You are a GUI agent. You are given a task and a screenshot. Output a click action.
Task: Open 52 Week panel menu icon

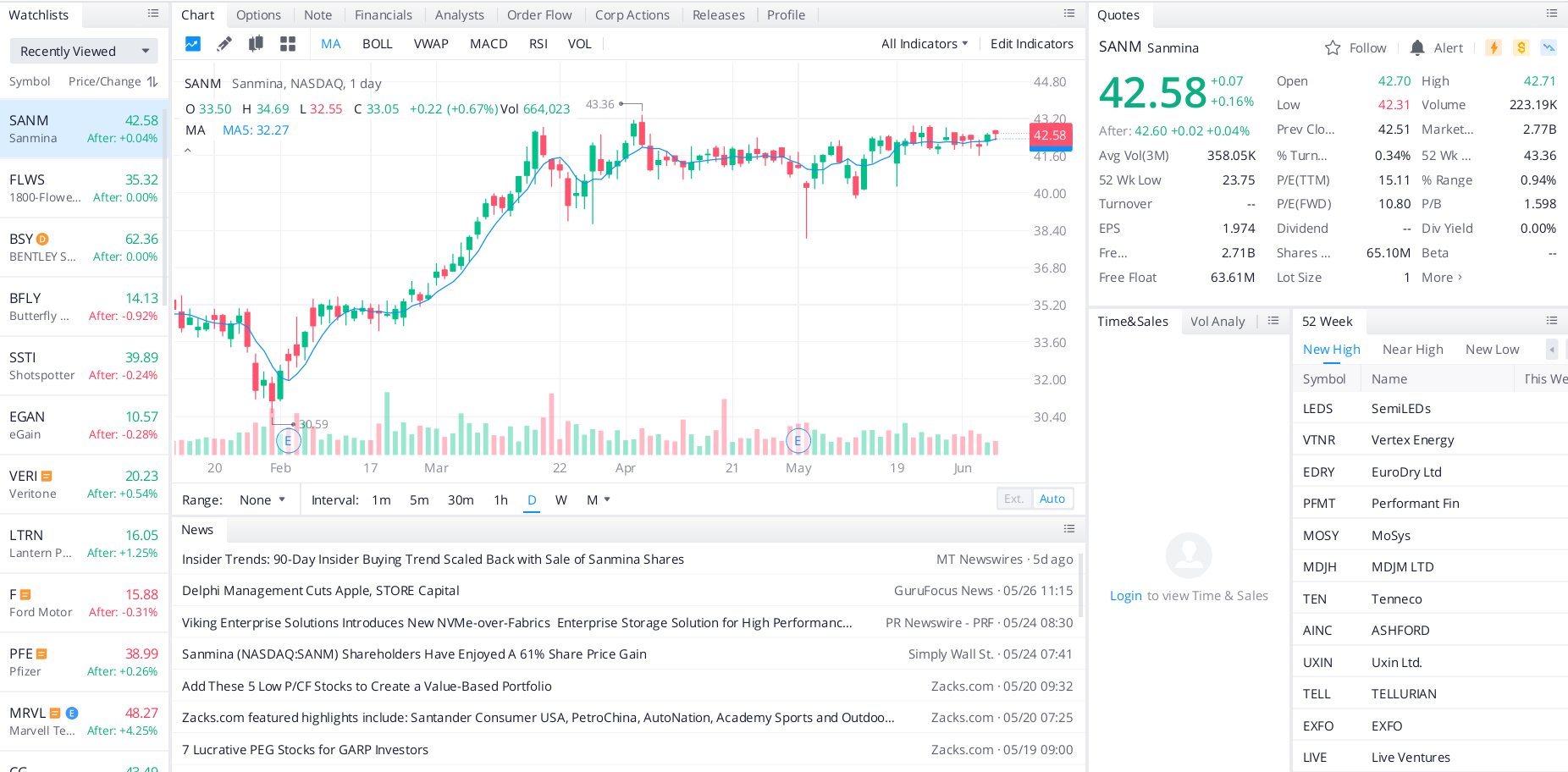coord(1552,321)
